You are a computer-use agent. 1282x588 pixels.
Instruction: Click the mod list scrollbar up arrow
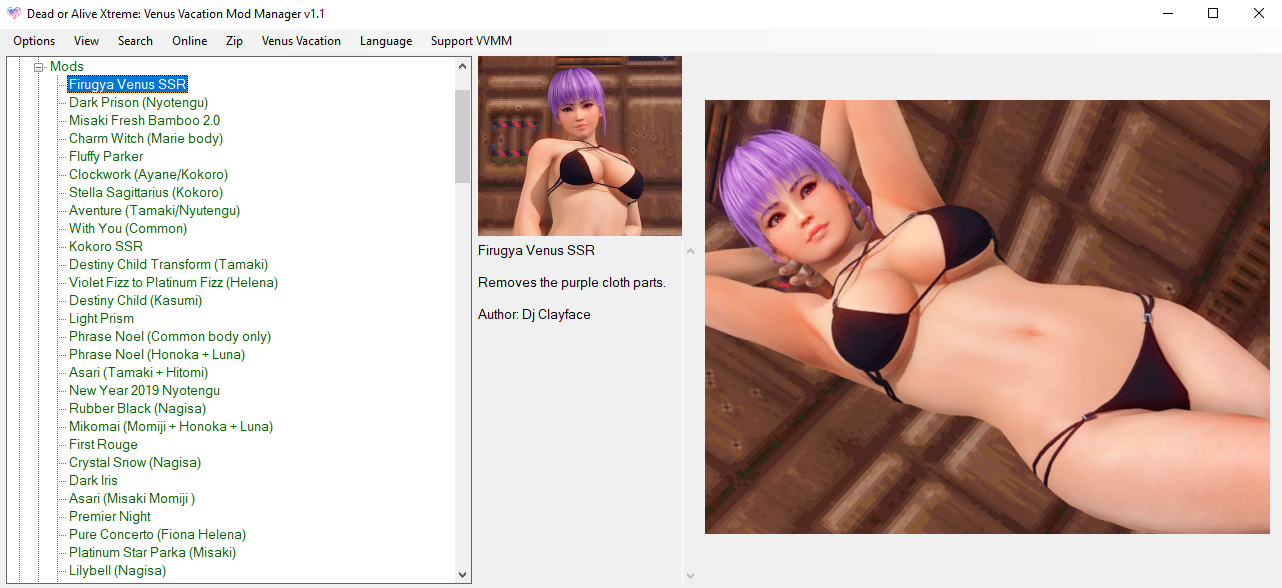[462, 66]
